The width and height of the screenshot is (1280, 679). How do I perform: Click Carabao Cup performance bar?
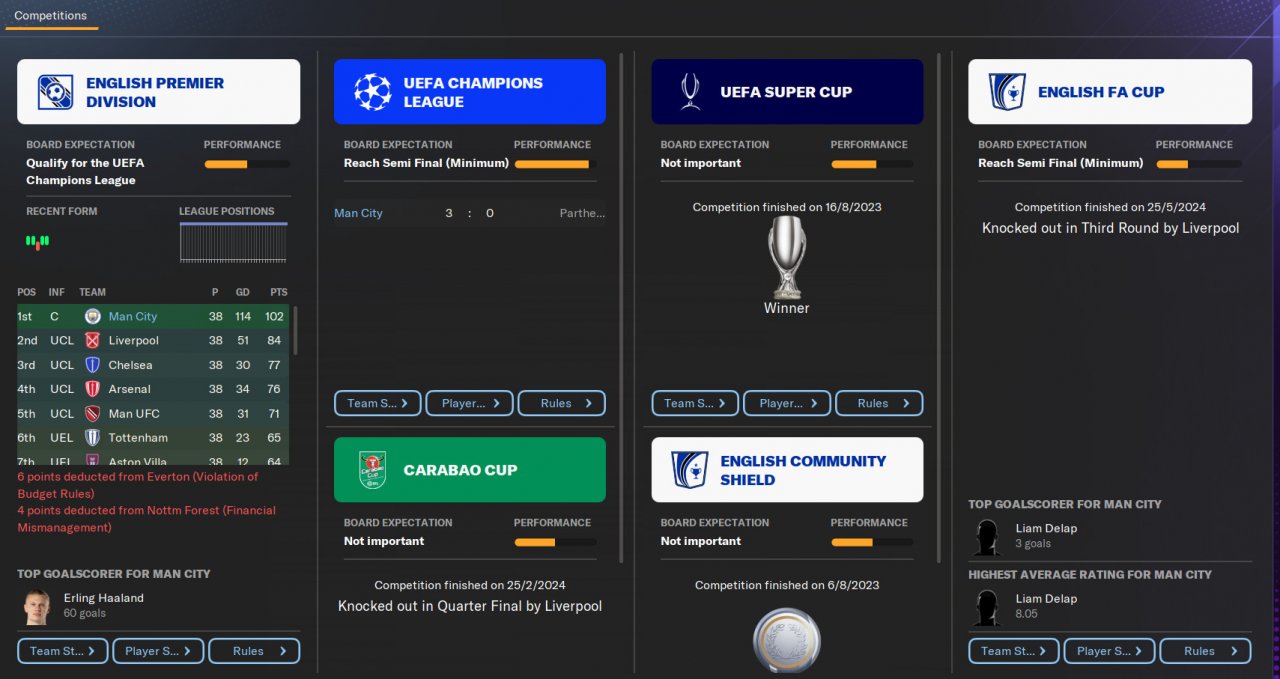555,542
